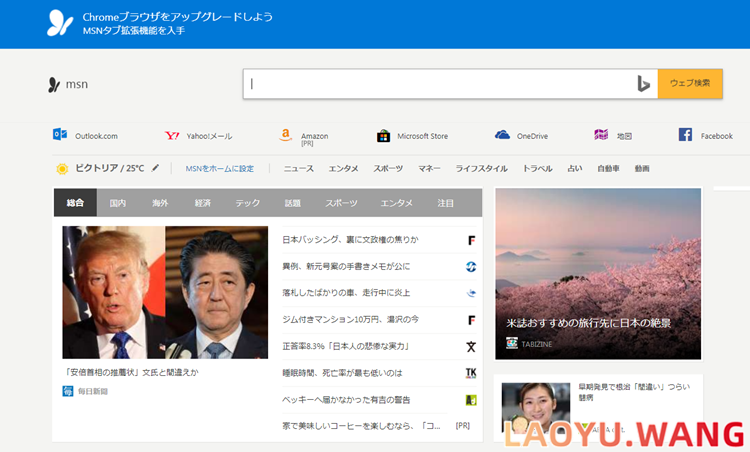
Task: Open the Microsoft Store bag icon
Action: click(383, 136)
